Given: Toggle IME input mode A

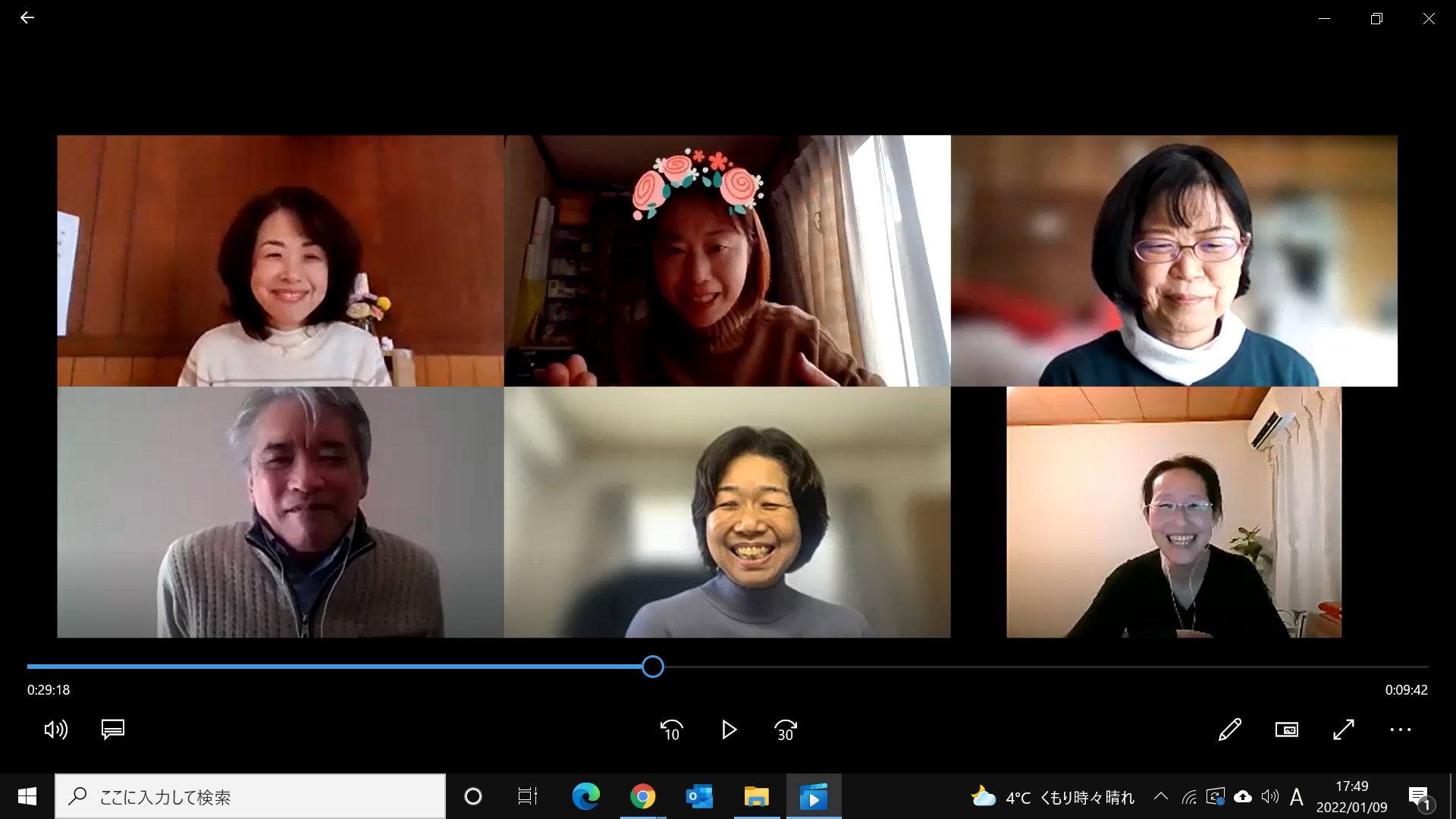Looking at the screenshot, I should 1297,797.
